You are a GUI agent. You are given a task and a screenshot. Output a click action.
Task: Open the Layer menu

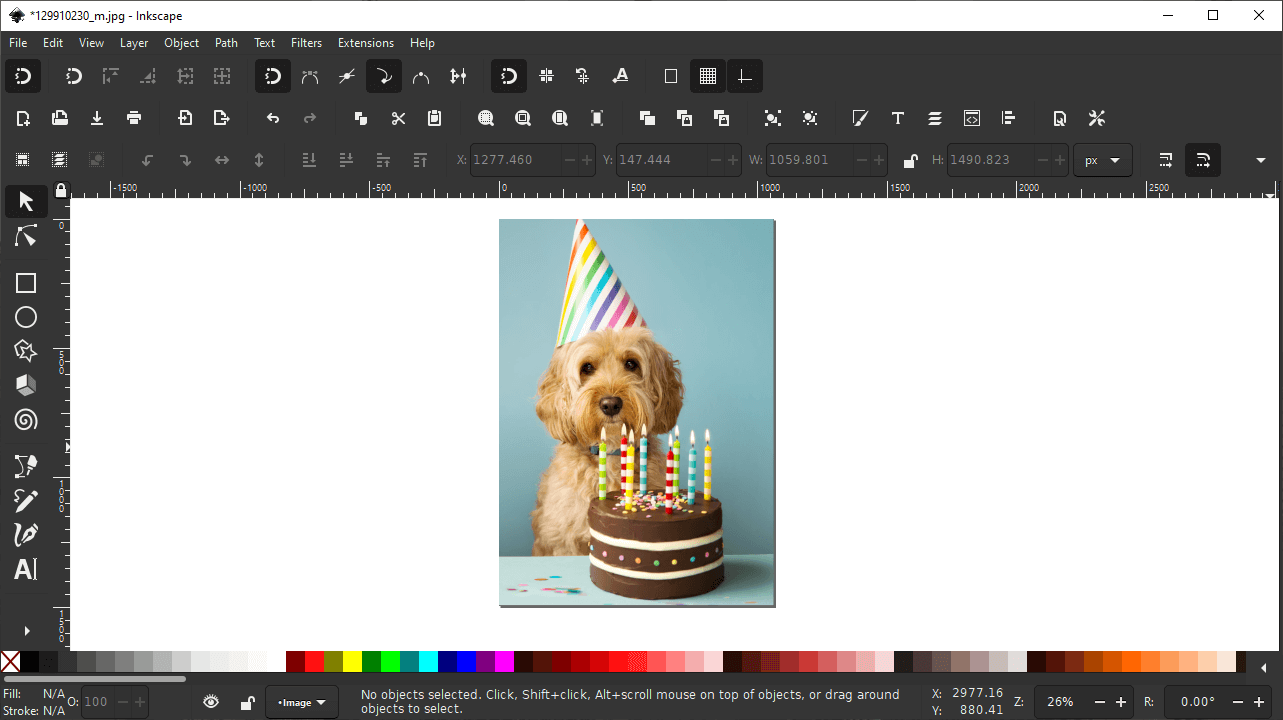pos(134,43)
